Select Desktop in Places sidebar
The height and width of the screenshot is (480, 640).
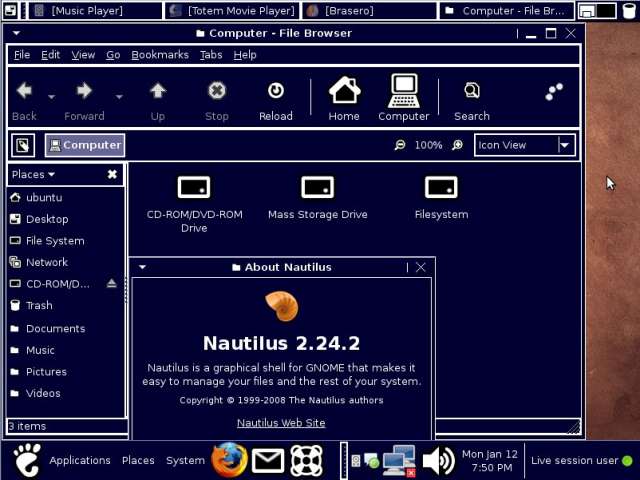click(x=65, y=219)
